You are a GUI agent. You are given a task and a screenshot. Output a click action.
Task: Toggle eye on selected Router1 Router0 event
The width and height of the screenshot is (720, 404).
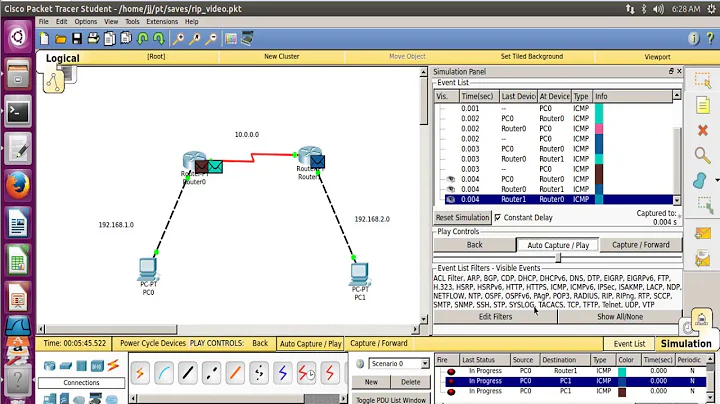point(450,199)
